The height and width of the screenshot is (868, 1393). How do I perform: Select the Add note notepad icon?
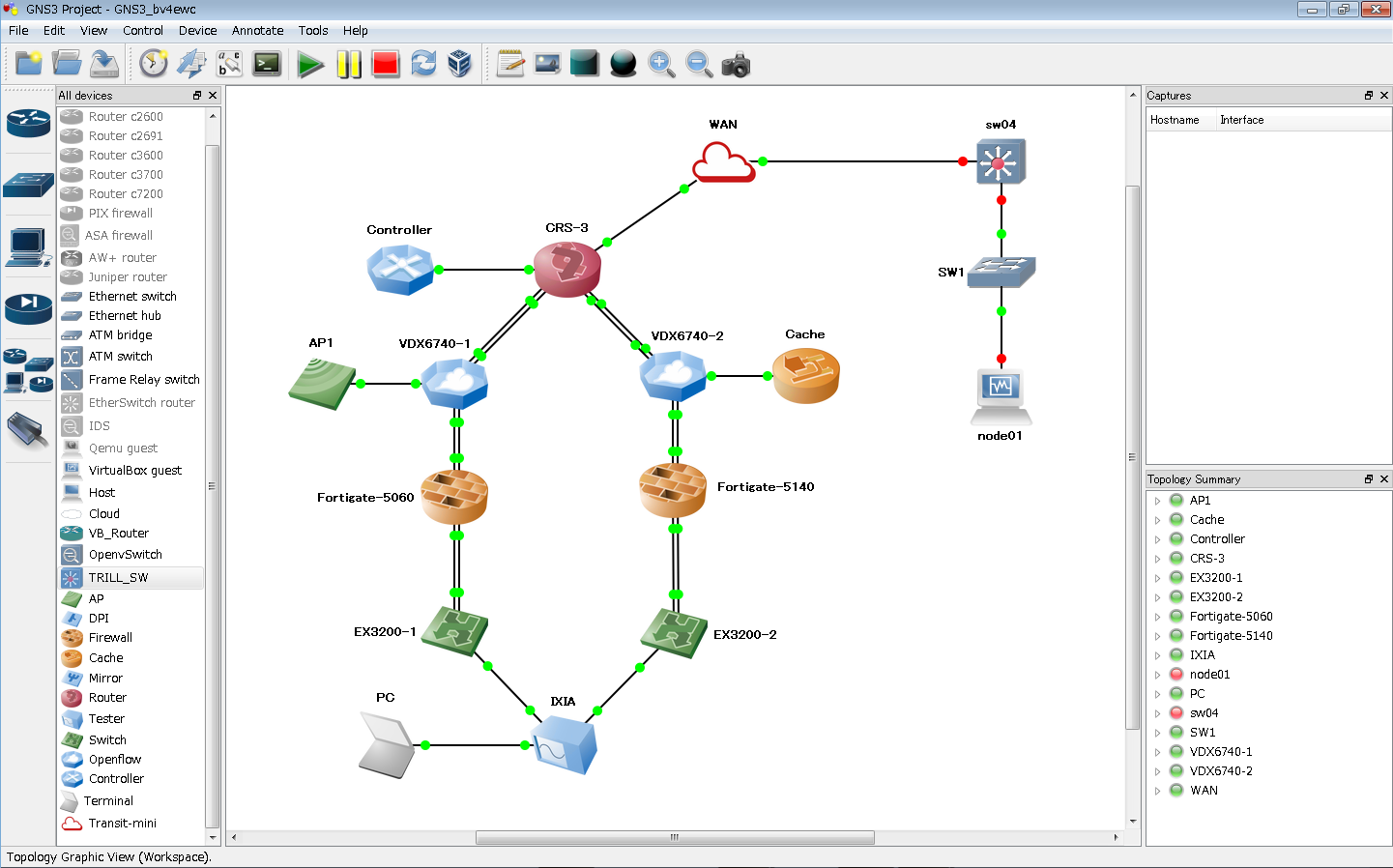point(510,65)
